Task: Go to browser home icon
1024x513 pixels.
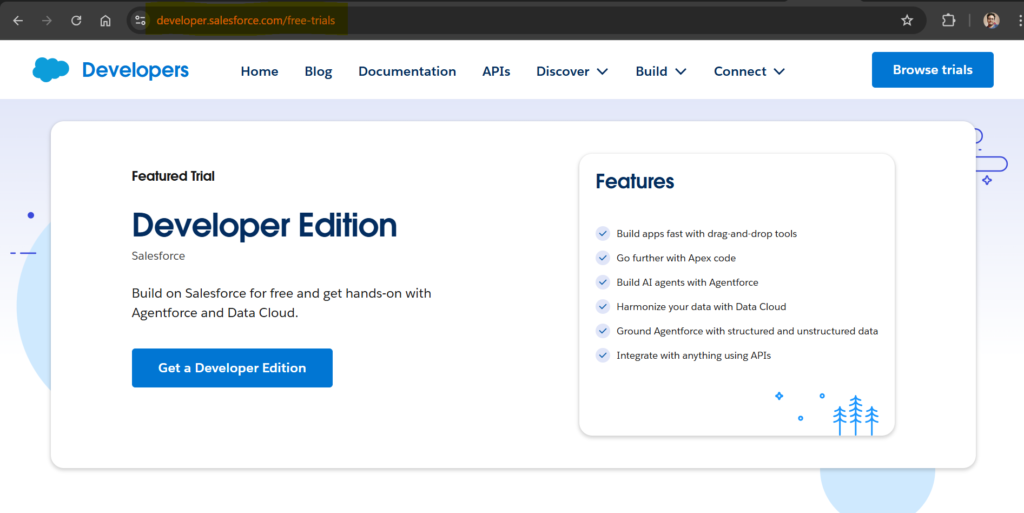Action: pos(105,21)
